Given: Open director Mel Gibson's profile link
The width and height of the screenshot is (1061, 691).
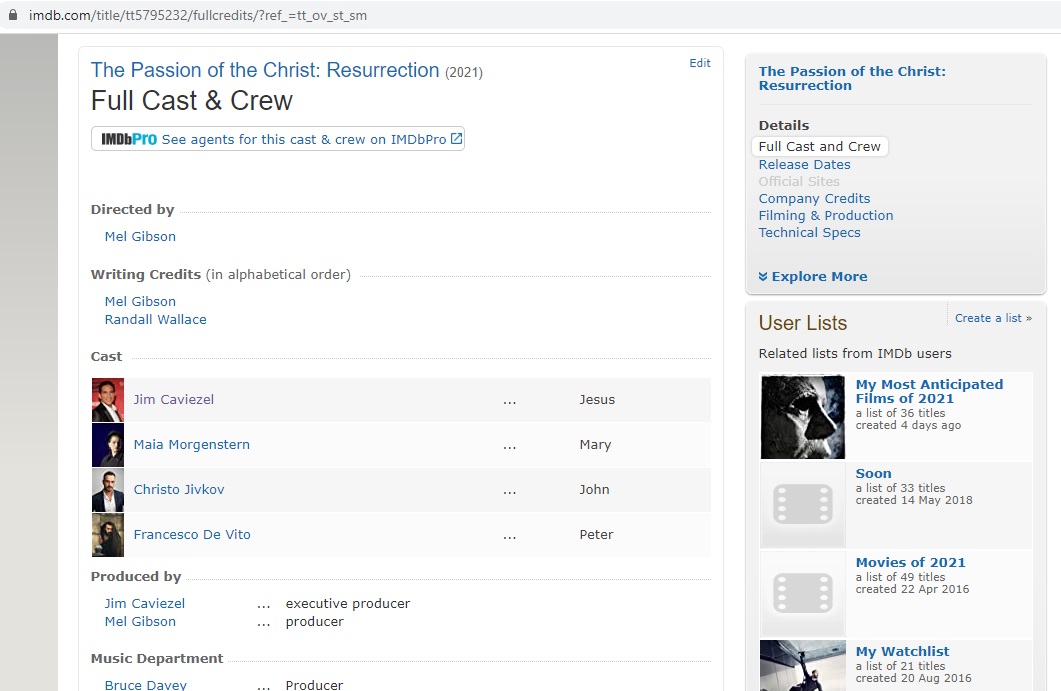Looking at the screenshot, I should point(140,237).
